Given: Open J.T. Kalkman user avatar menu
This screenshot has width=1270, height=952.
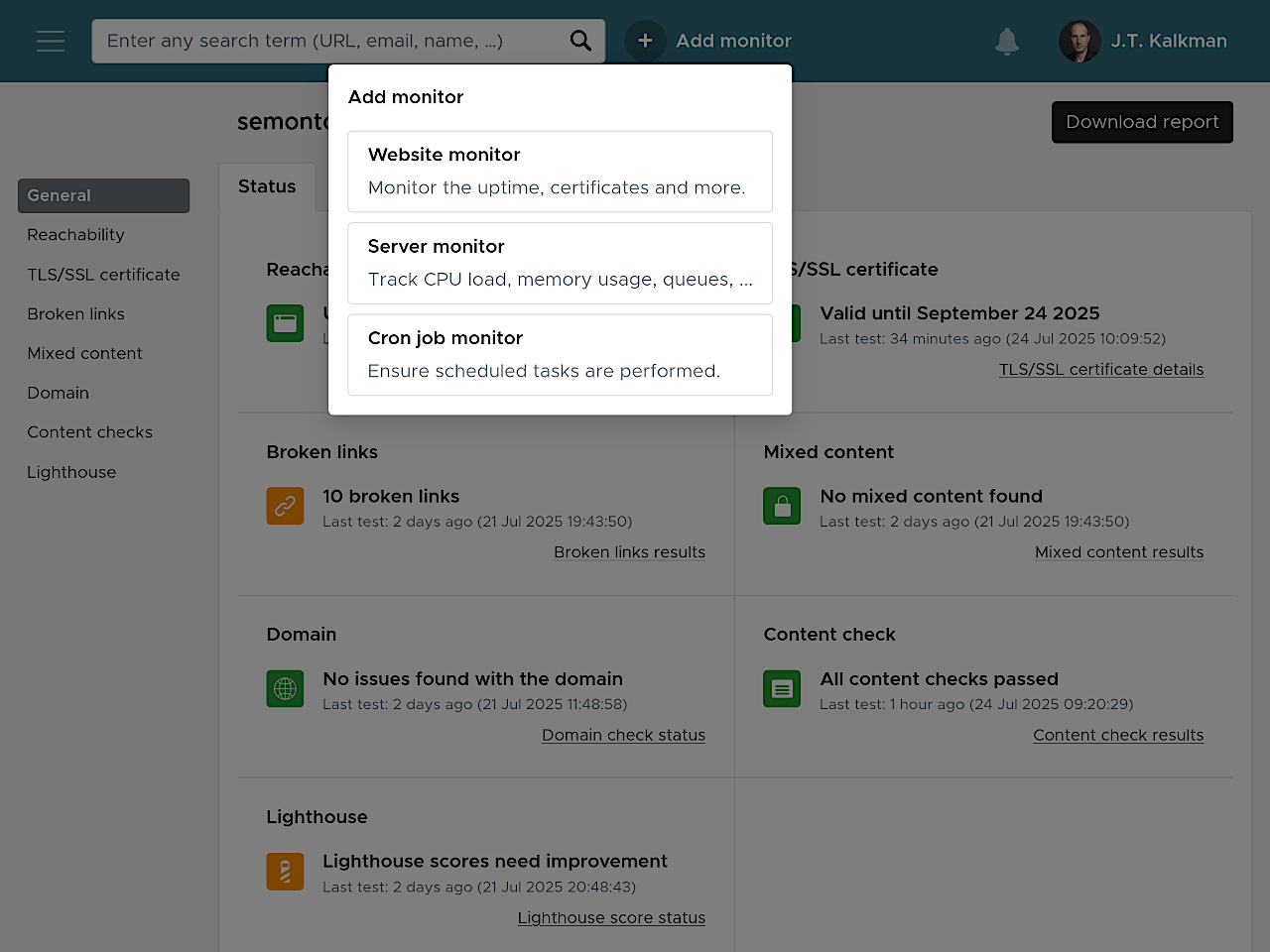Looking at the screenshot, I should [x=1079, y=41].
